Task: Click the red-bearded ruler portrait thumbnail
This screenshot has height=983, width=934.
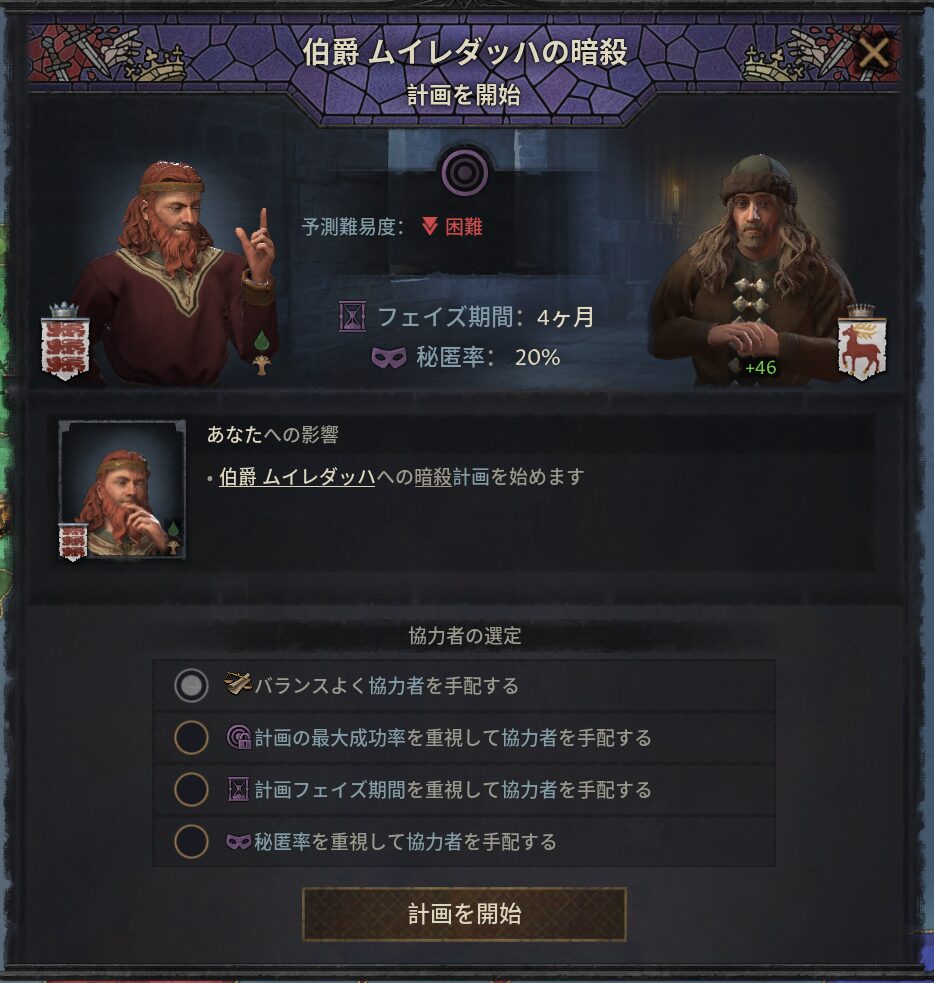Action: coord(122,490)
